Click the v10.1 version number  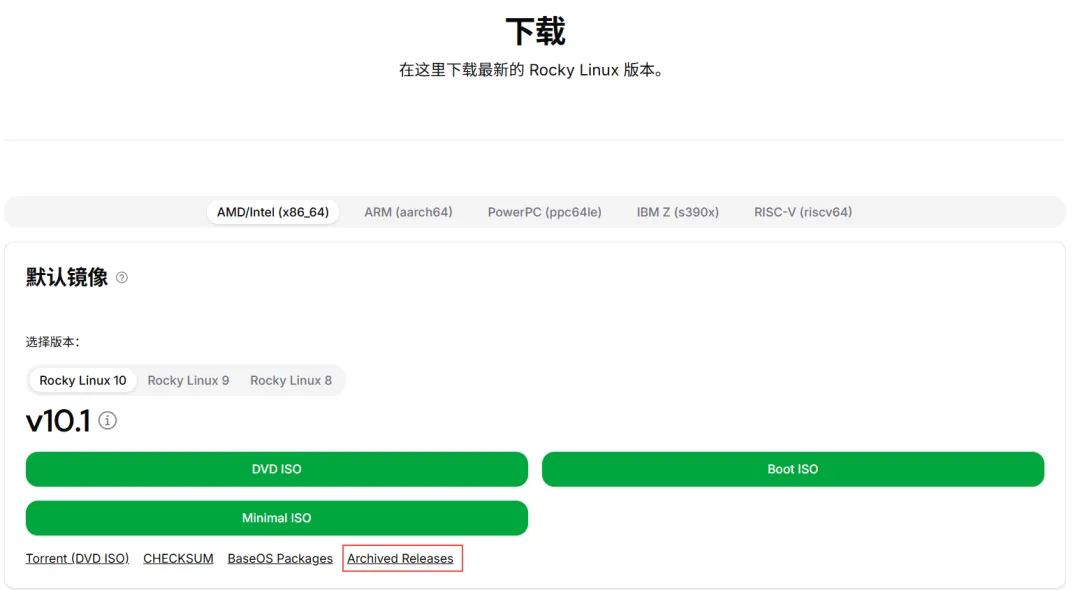point(58,421)
